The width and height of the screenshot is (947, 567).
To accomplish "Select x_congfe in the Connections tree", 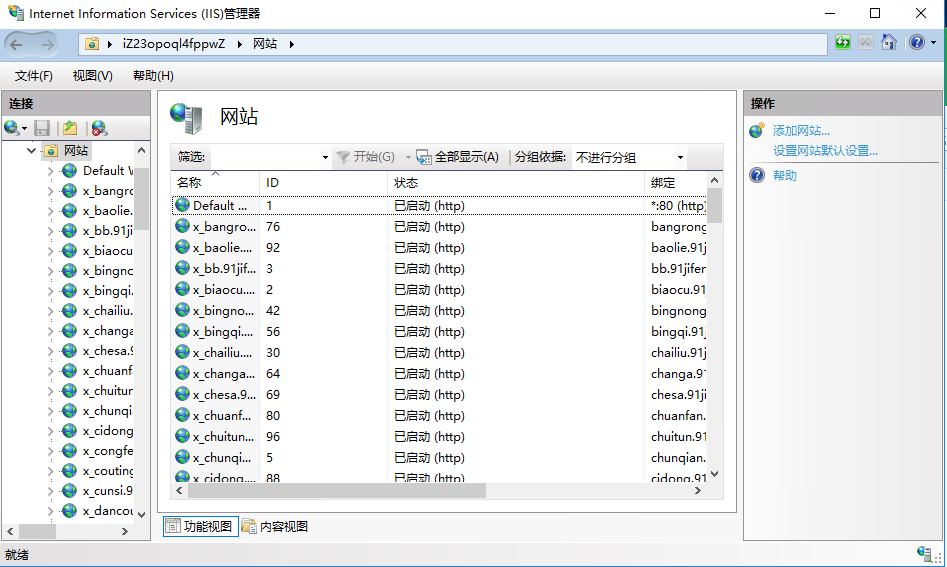I will tap(108, 451).
